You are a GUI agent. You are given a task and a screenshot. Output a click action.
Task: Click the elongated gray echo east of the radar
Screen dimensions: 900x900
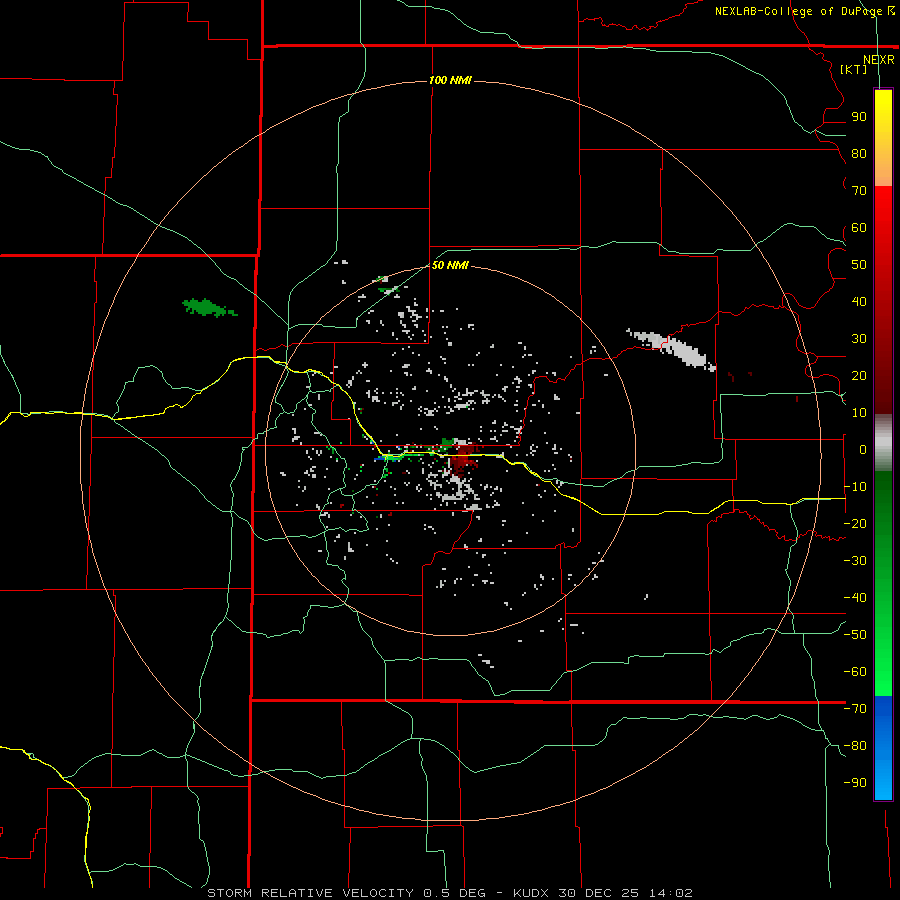click(x=673, y=348)
